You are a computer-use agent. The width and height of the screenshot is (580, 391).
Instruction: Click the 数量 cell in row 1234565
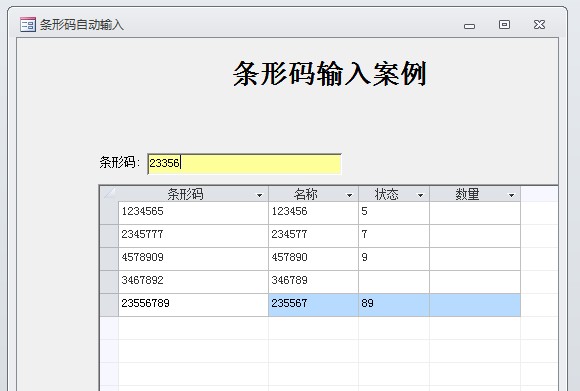(x=475, y=213)
